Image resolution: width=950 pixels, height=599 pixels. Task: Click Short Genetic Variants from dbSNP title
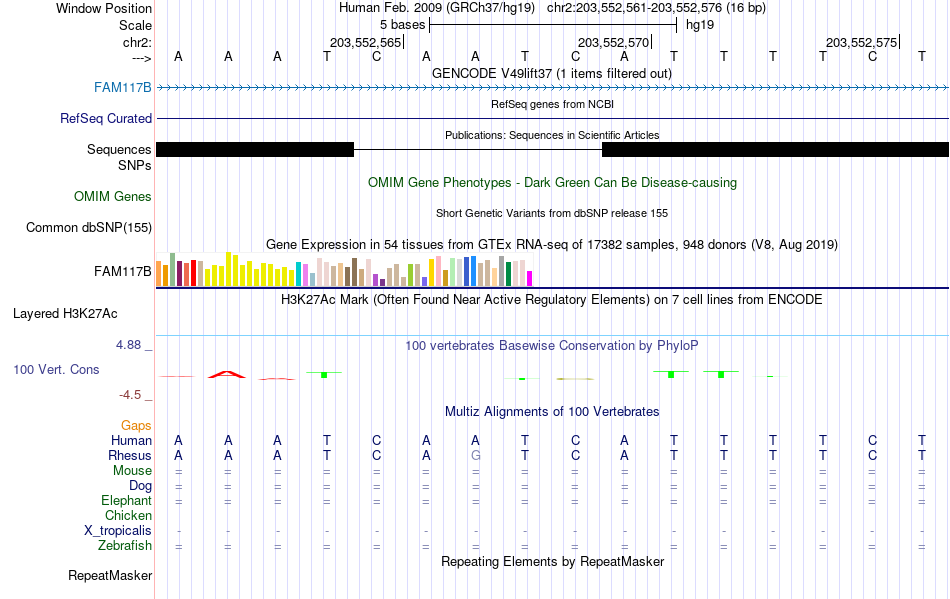[551, 213]
